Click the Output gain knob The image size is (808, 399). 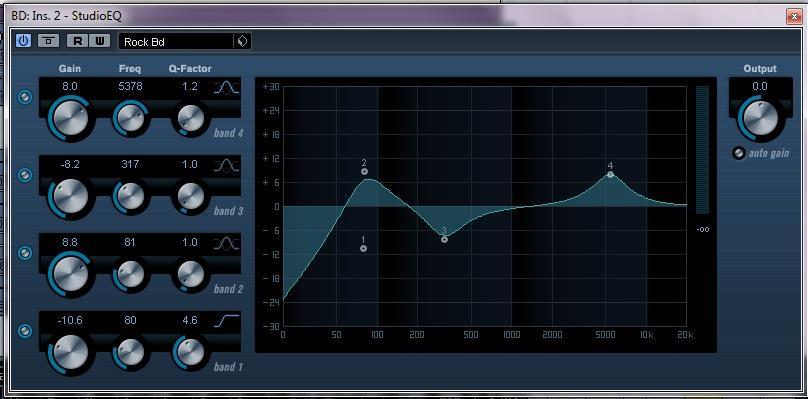(x=761, y=117)
